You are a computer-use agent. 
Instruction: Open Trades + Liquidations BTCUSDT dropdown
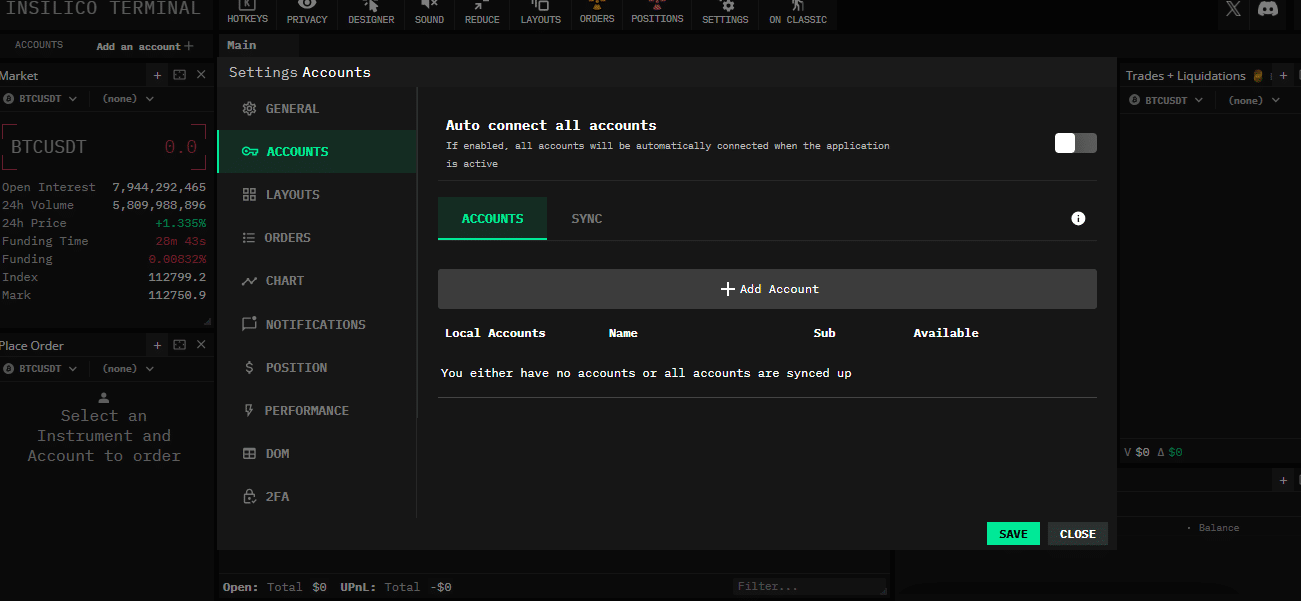(x=1166, y=101)
